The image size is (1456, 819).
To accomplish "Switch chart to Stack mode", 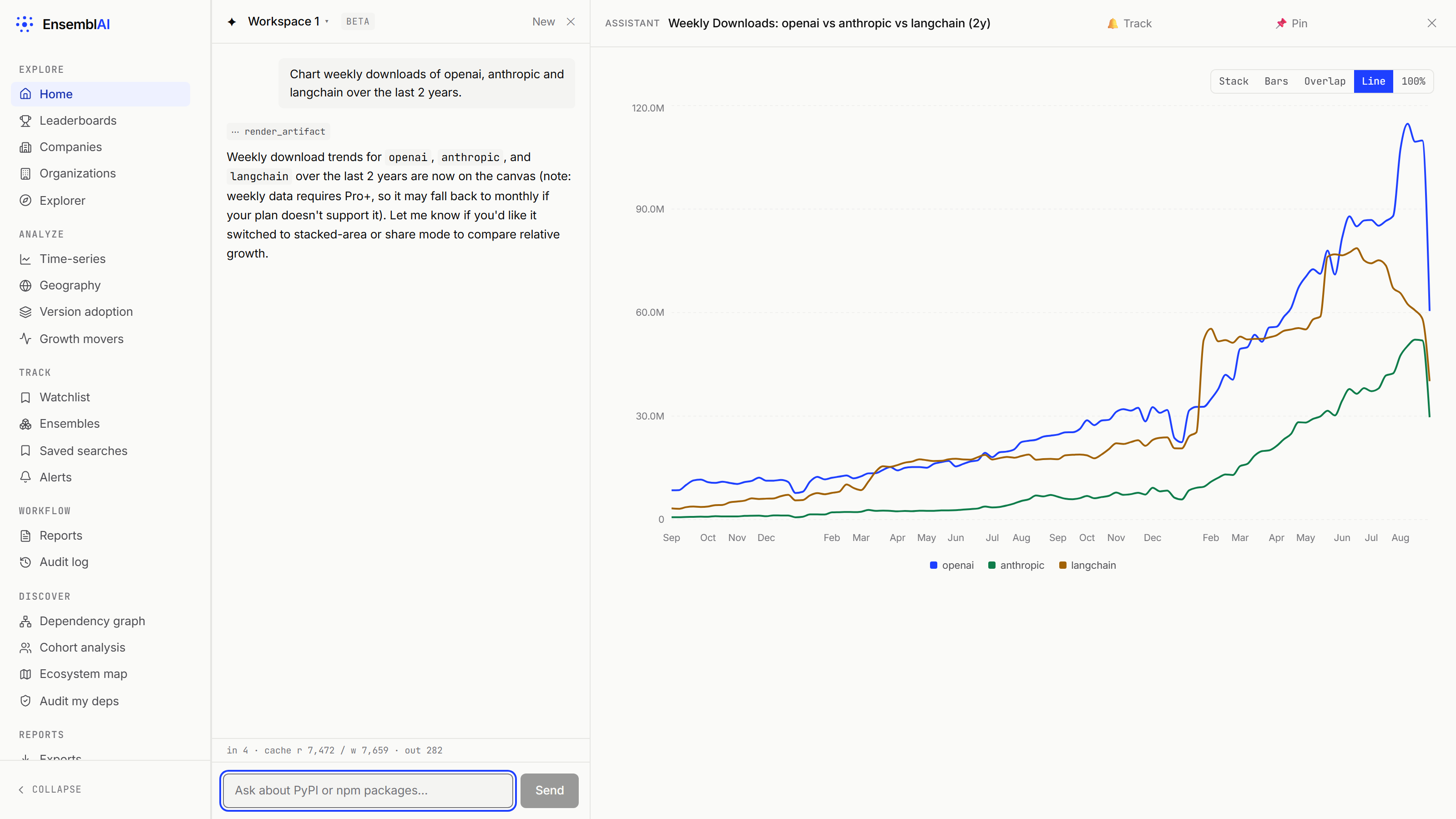I will pos(1234,81).
